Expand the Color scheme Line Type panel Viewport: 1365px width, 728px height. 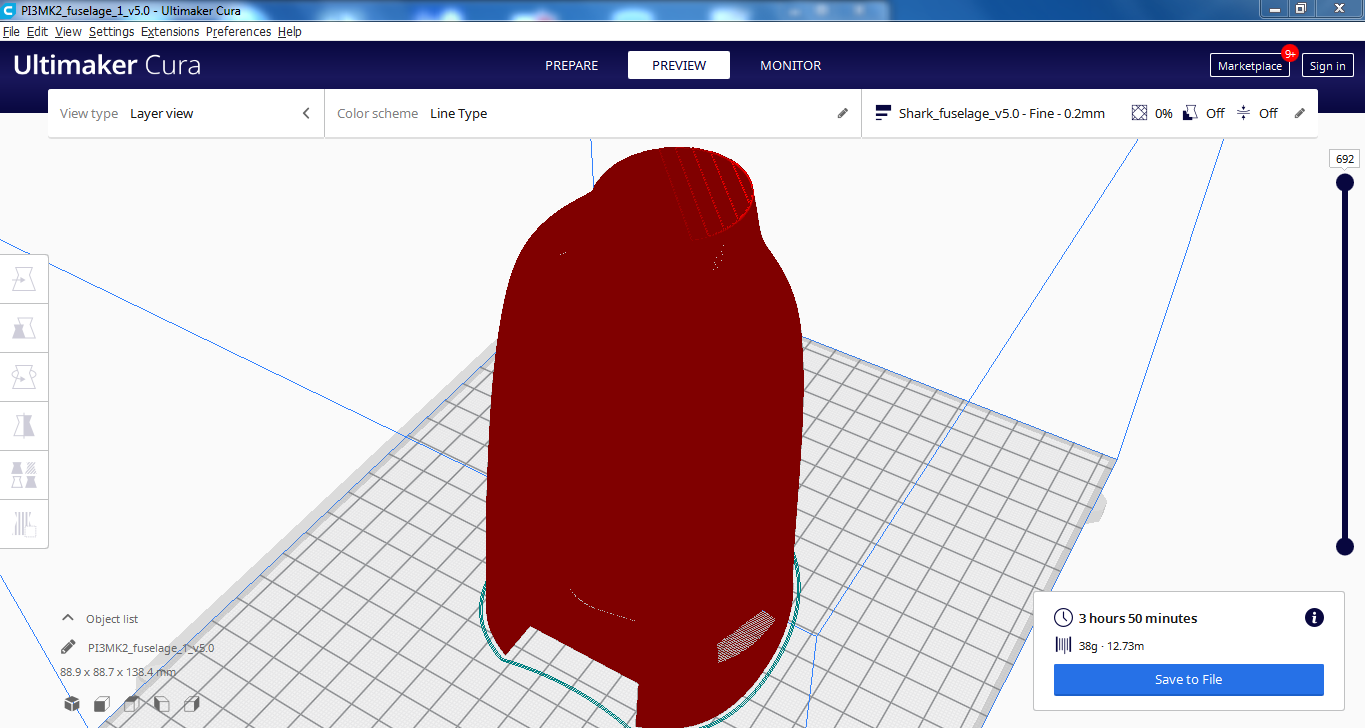click(592, 114)
